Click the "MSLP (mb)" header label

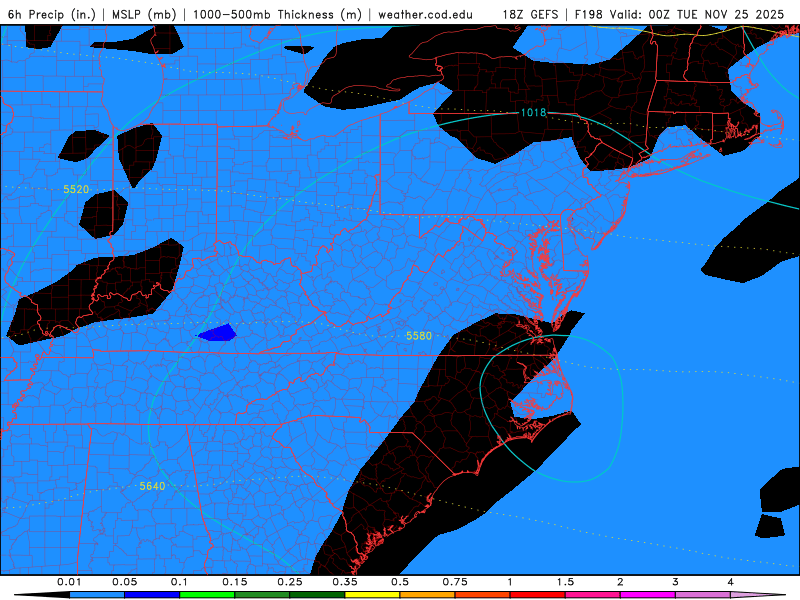[x=143, y=14]
